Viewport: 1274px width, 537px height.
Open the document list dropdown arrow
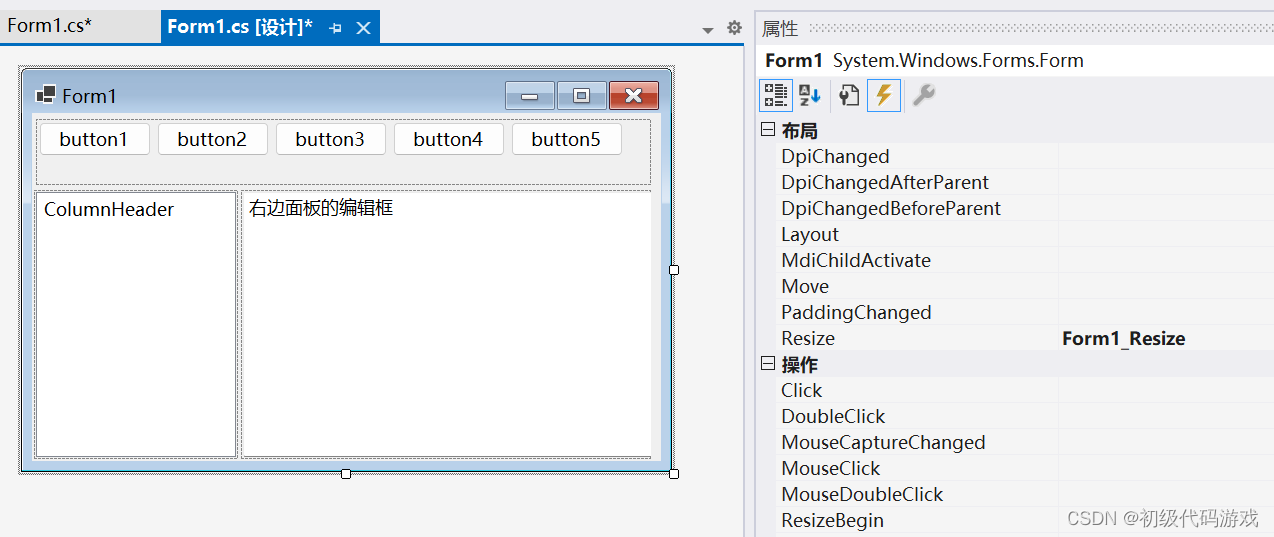[x=708, y=30]
